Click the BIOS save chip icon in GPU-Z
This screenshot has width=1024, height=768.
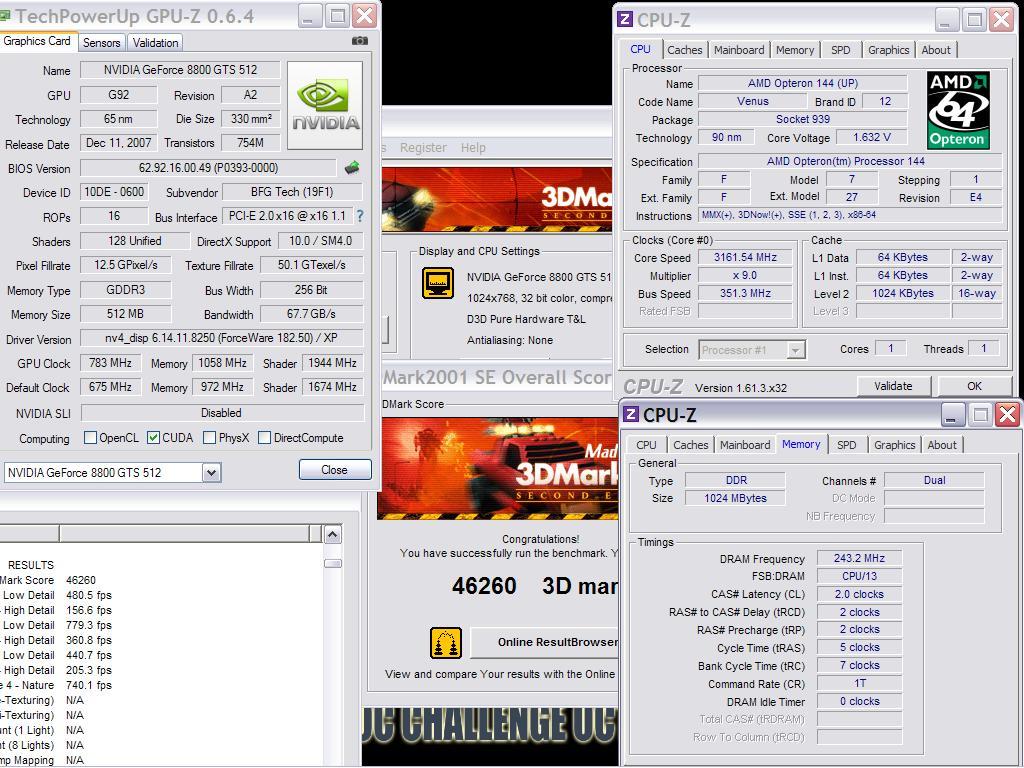click(x=352, y=168)
